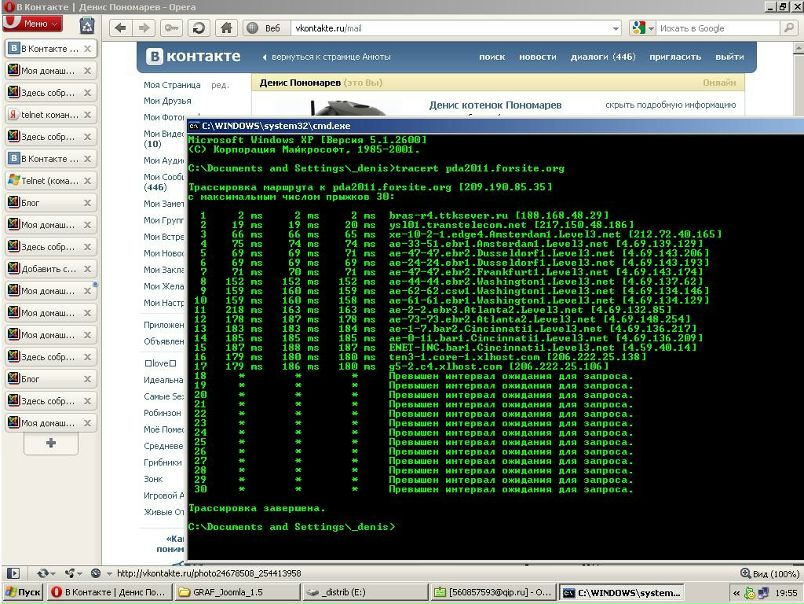Screen dimensions: 804x604
Task: Click the 'выйти' logout link
Action: pos(729,57)
